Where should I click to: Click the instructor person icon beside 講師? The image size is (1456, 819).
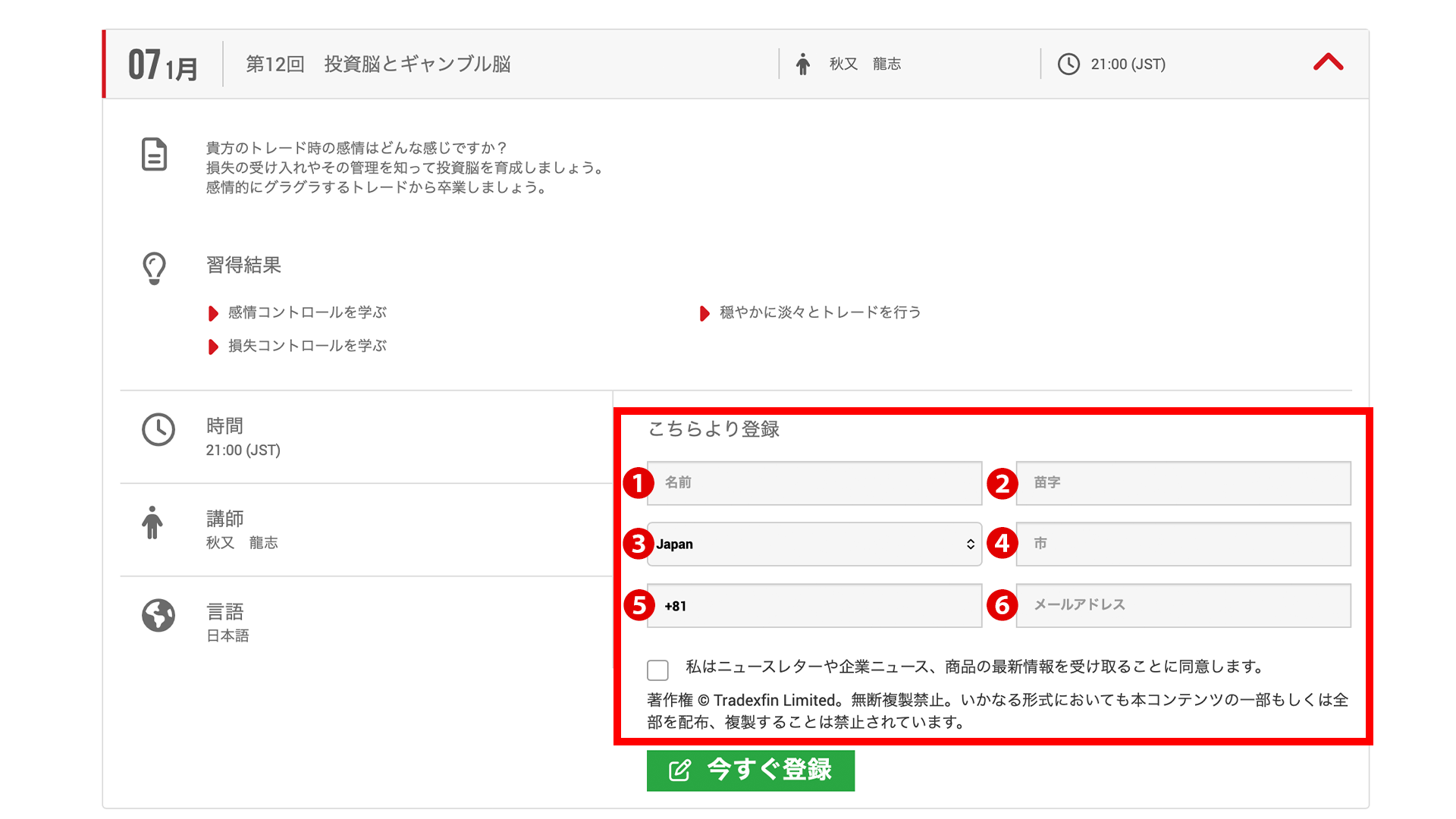[x=152, y=522]
